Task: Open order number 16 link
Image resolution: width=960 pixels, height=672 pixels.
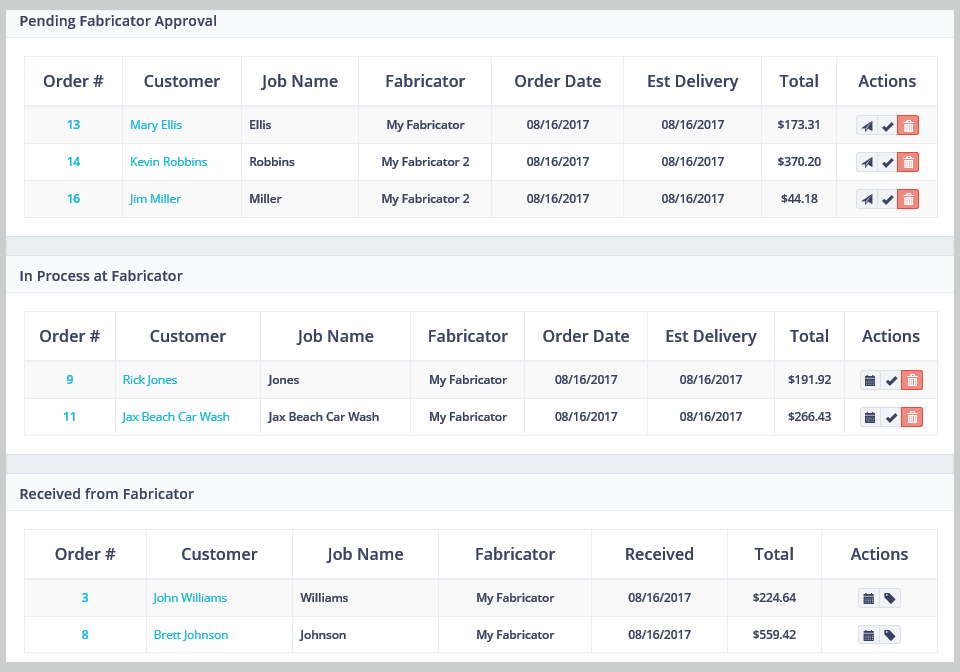Action: coord(73,198)
